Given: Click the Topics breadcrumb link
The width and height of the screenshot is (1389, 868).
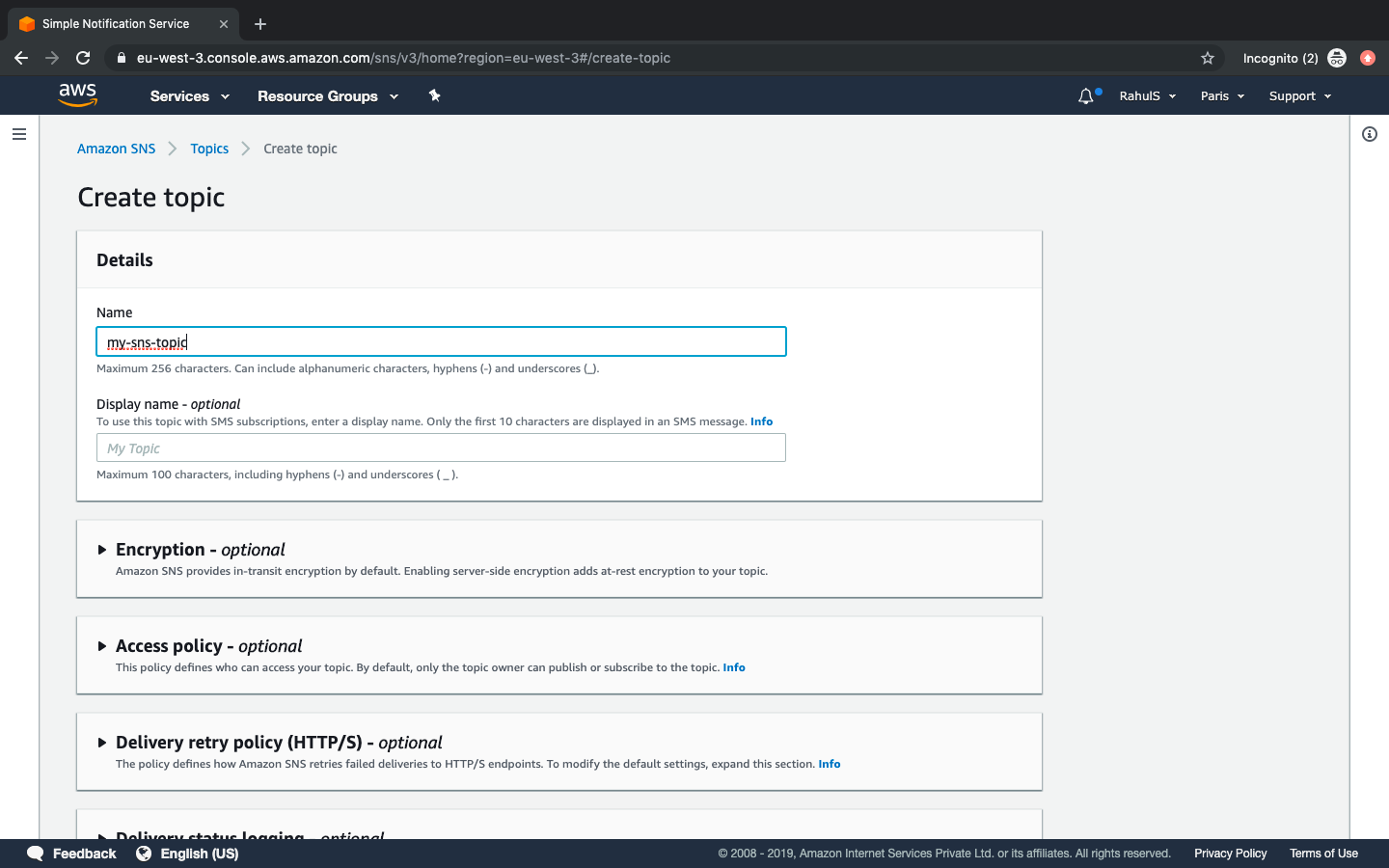Looking at the screenshot, I should (209, 149).
